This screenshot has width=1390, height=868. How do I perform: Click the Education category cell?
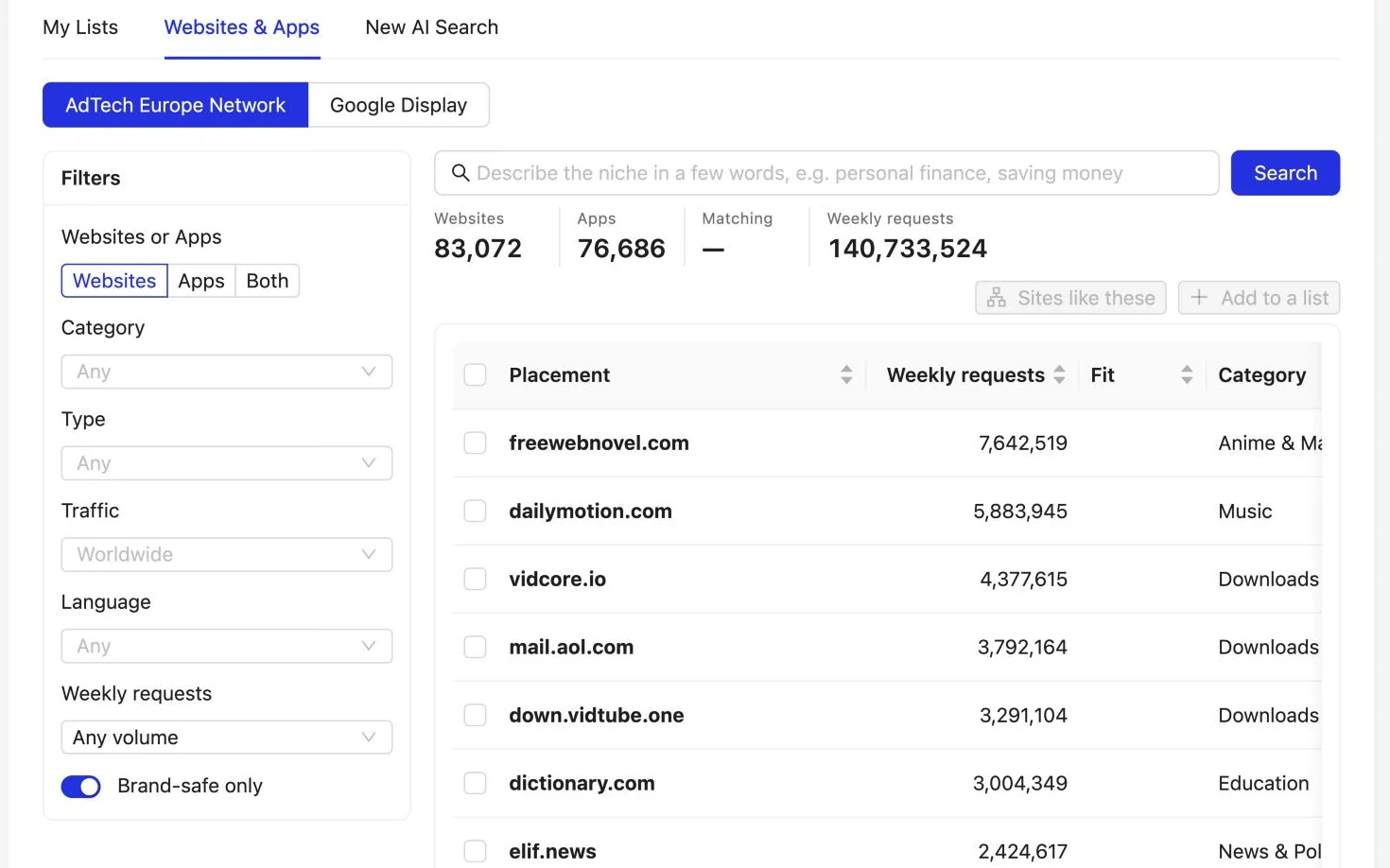point(1263,784)
